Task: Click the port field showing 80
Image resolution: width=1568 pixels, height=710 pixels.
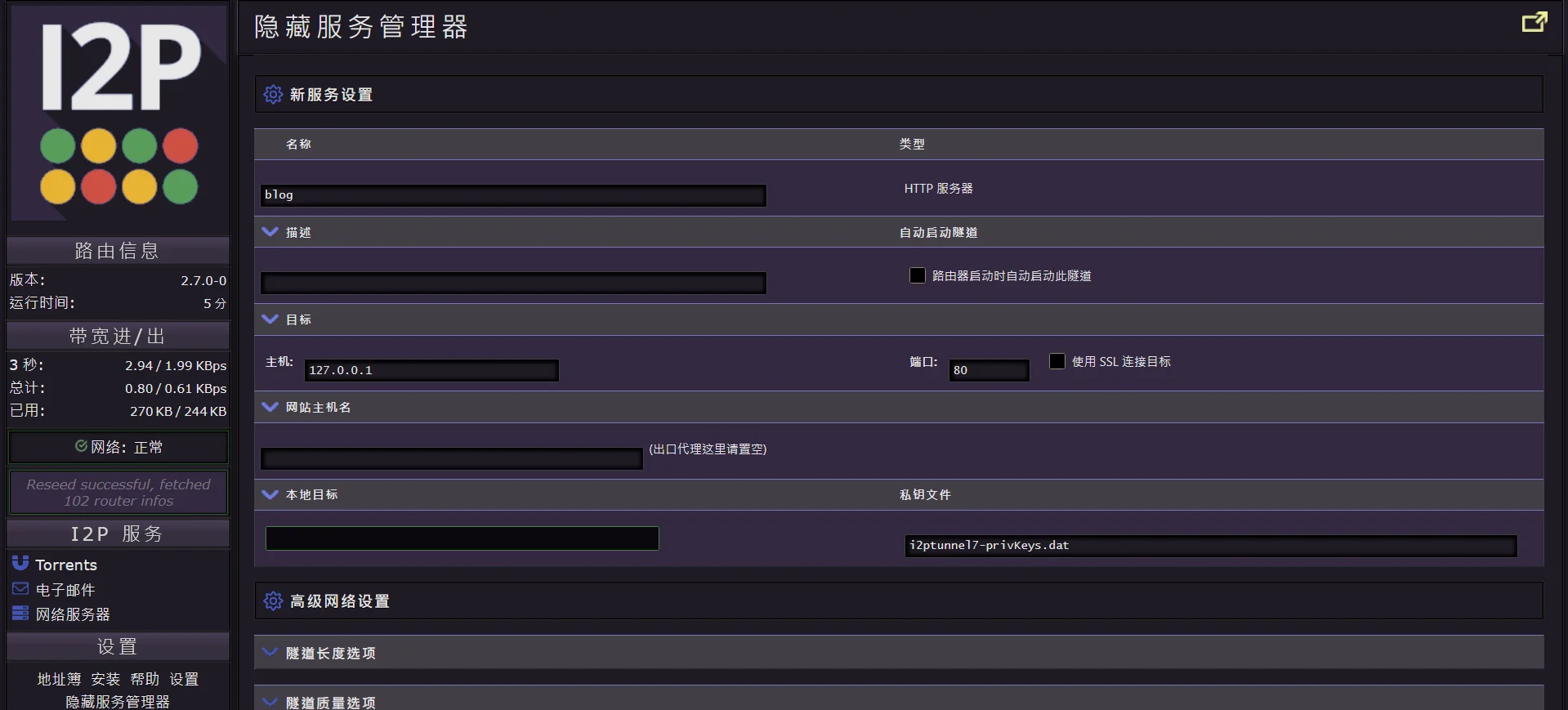Action: click(x=988, y=370)
